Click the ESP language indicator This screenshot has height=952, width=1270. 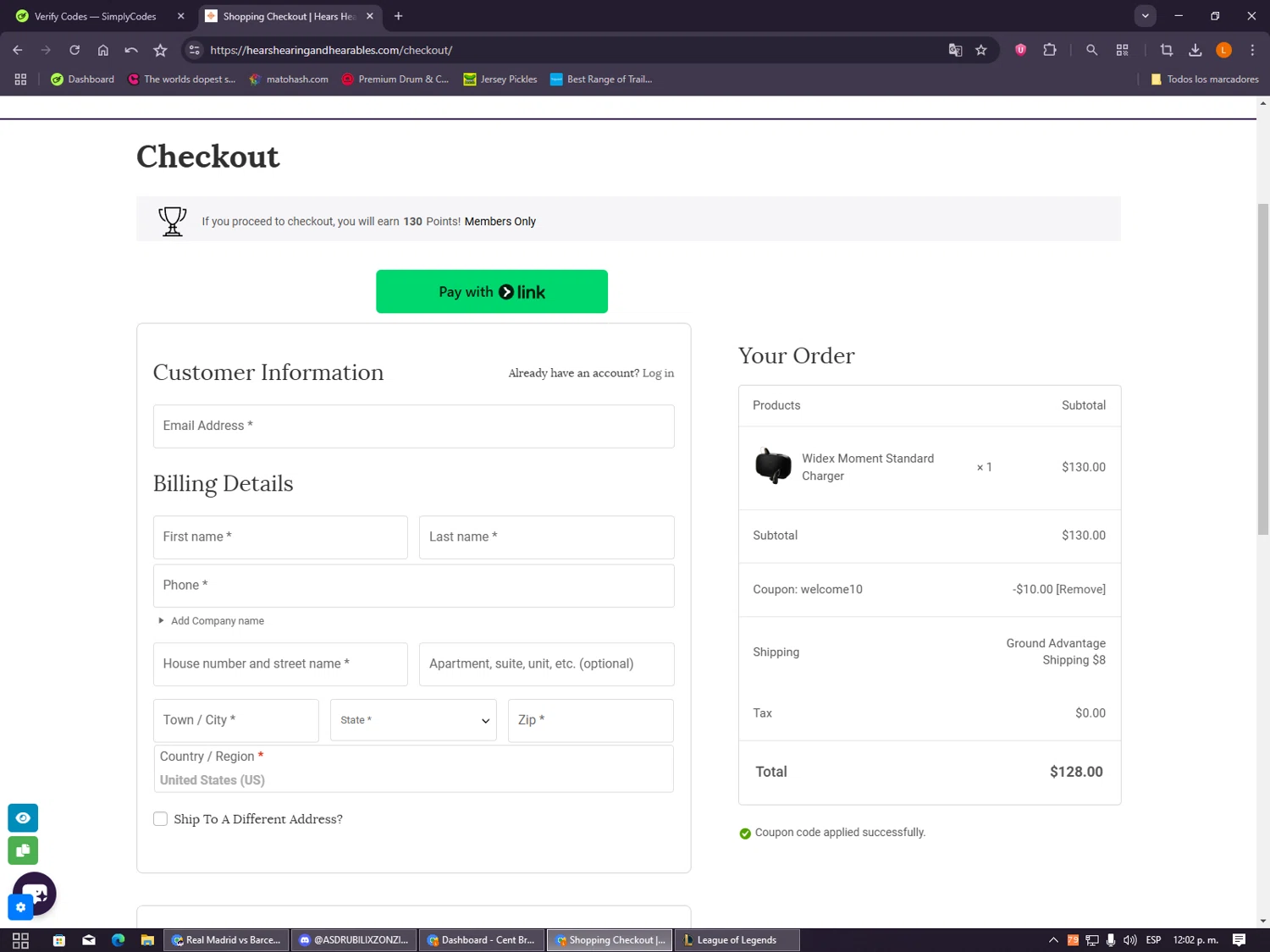(1153, 940)
